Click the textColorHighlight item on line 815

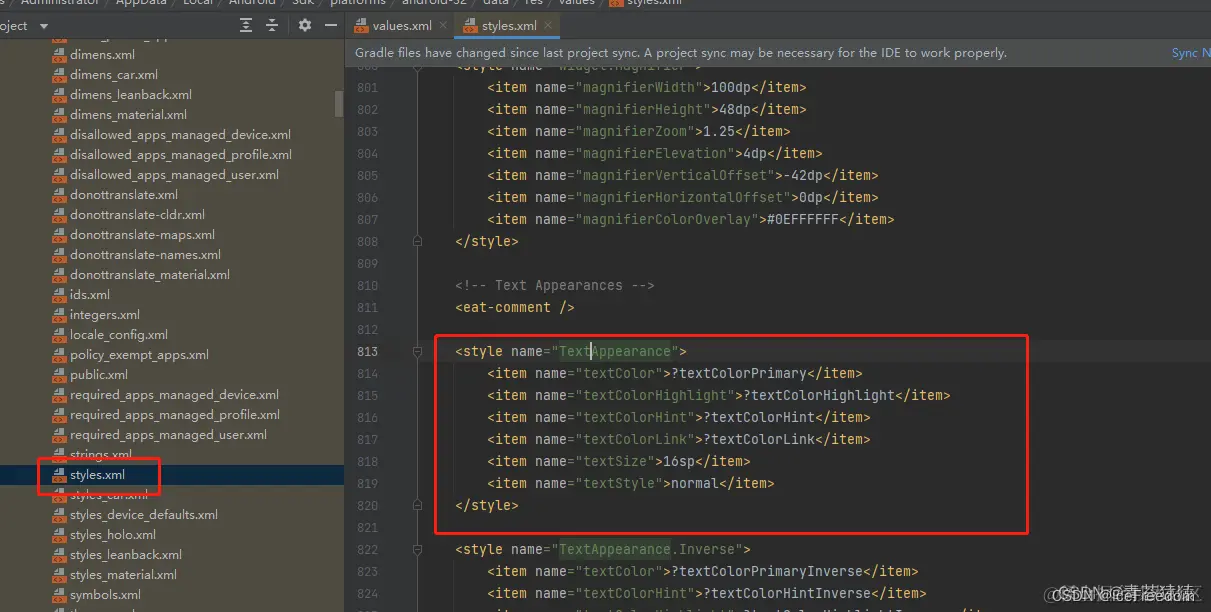click(x=718, y=395)
